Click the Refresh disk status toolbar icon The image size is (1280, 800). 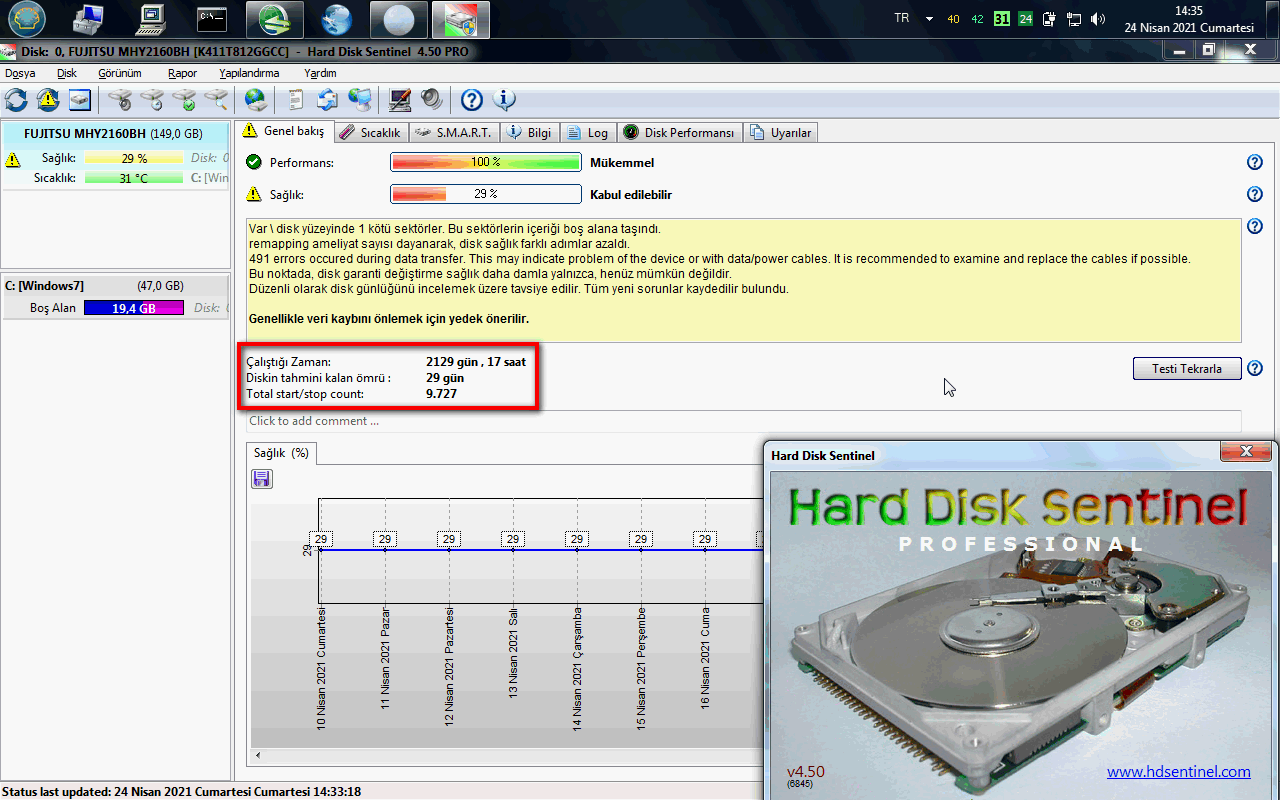click(x=16, y=100)
